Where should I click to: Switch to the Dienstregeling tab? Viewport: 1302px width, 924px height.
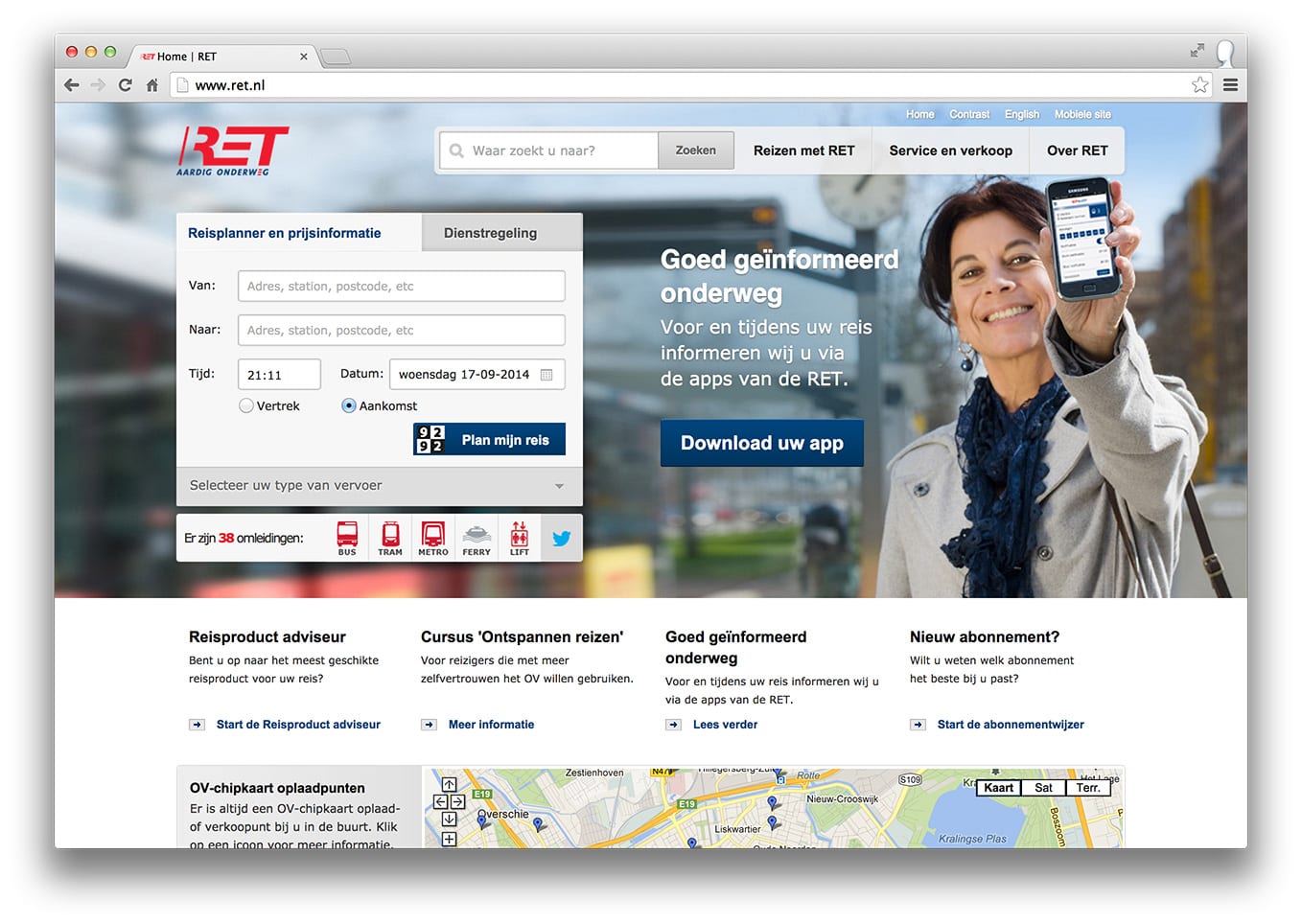490,232
